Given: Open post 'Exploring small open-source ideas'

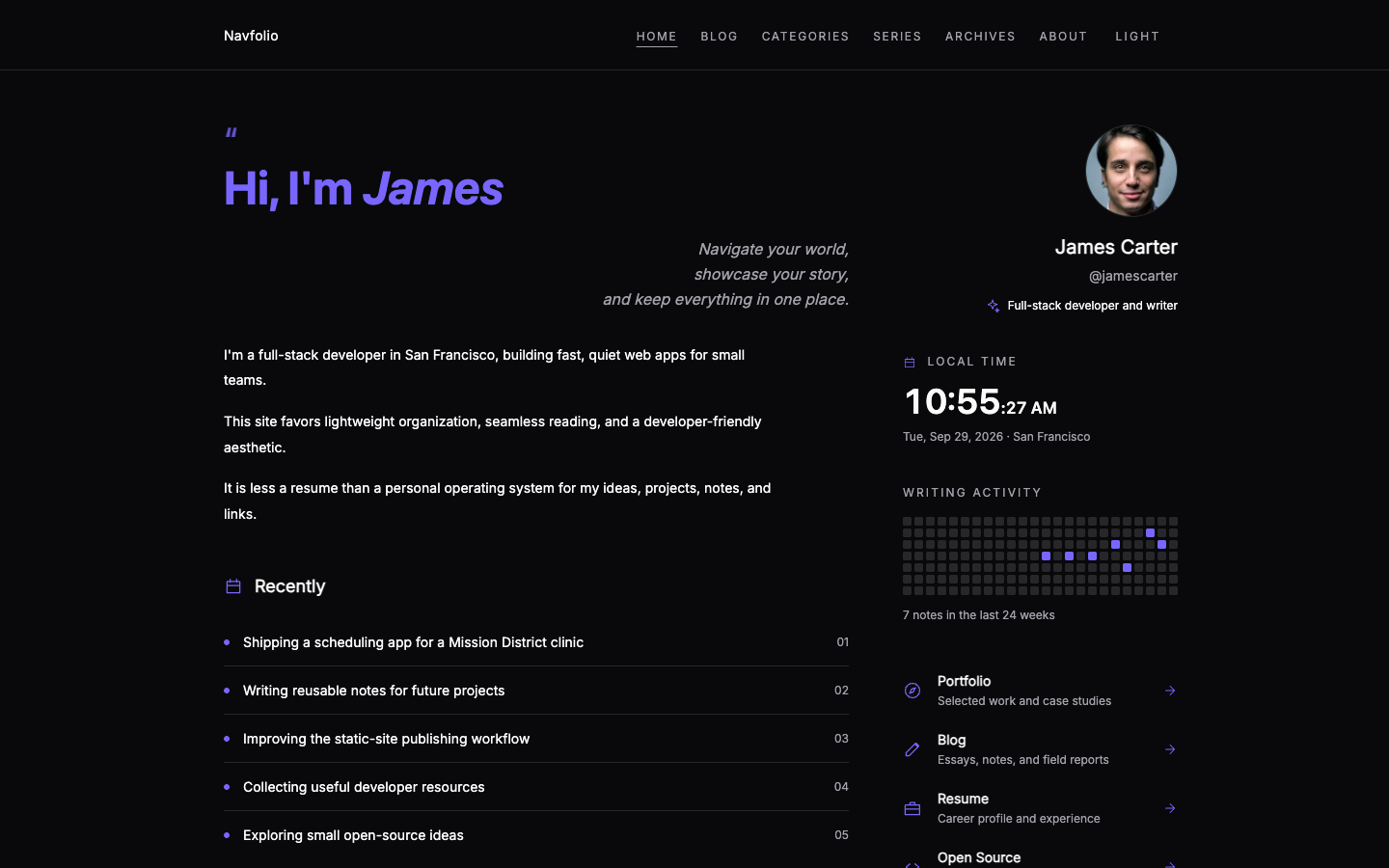Looking at the screenshot, I should [x=536, y=835].
